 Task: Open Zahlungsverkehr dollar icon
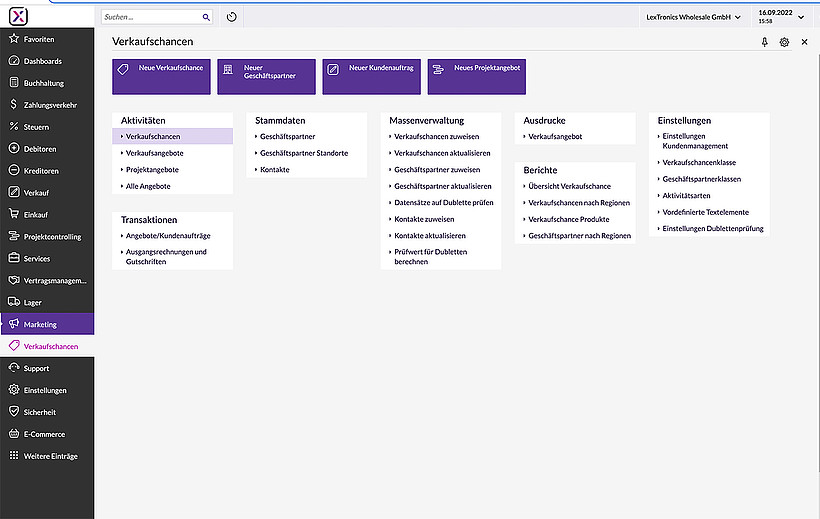tap(14, 105)
